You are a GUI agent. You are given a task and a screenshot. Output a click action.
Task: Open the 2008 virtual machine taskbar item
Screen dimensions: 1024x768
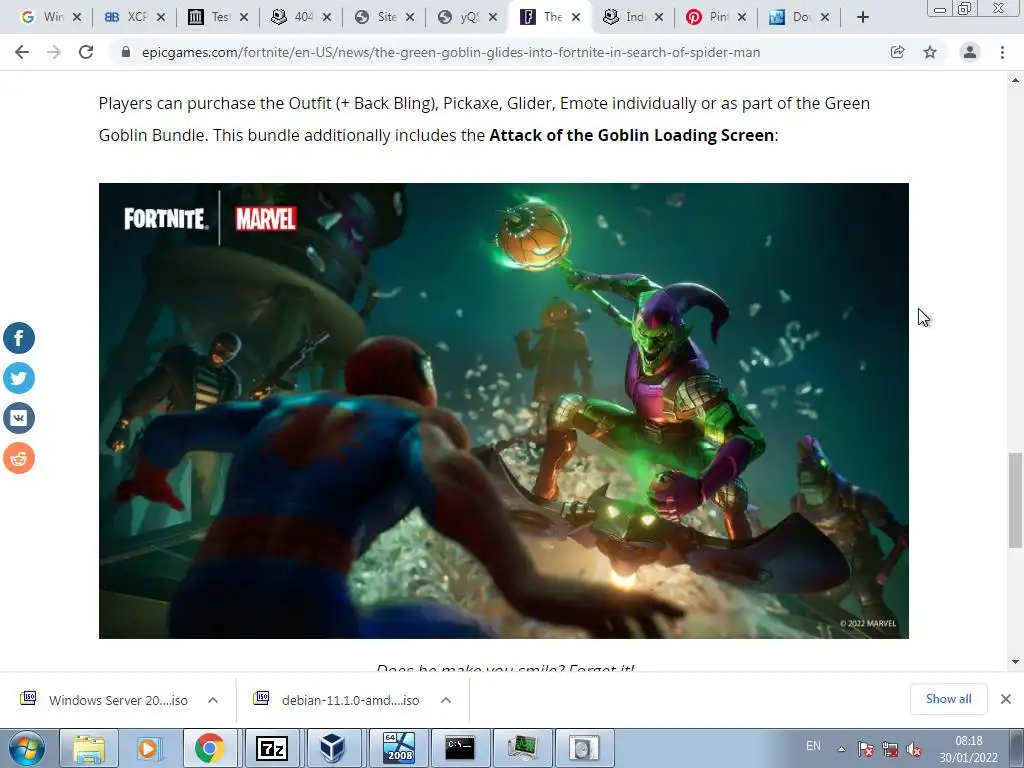[398, 748]
